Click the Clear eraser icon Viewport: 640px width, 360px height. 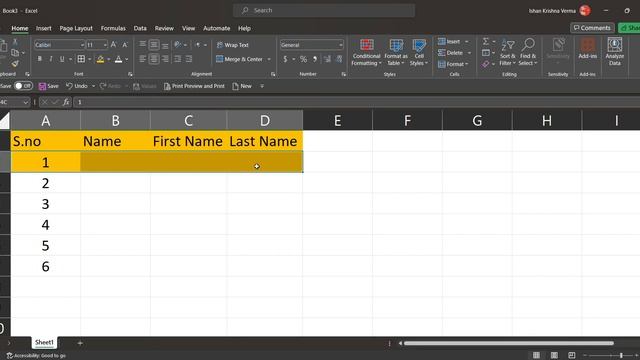point(485,64)
